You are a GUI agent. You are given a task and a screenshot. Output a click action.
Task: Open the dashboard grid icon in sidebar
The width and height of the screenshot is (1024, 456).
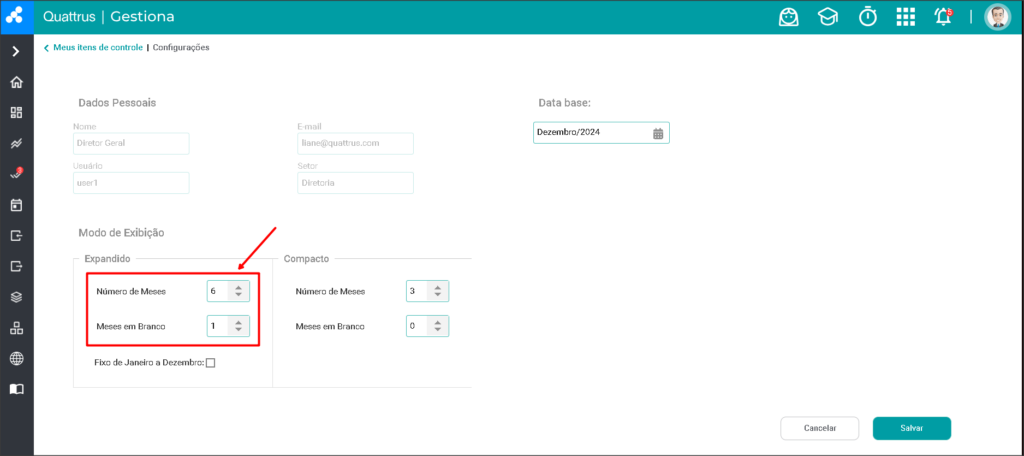(16, 113)
